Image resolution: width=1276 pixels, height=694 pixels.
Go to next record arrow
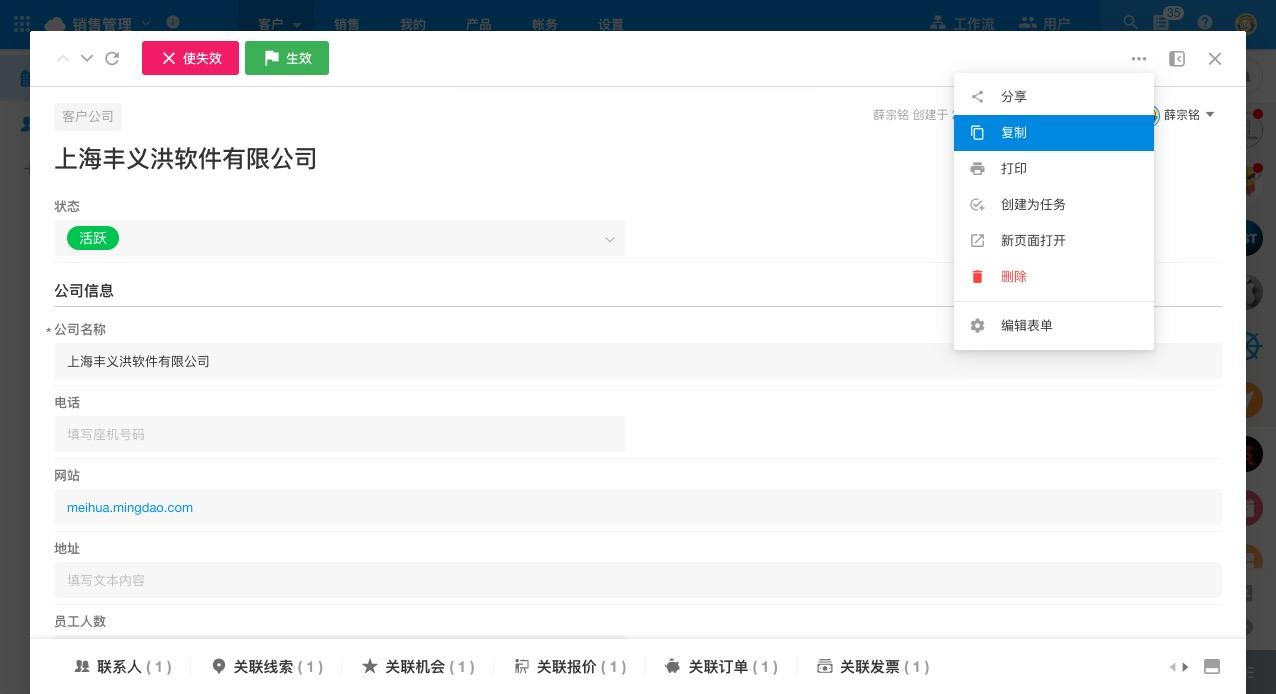pyautogui.click(x=87, y=59)
